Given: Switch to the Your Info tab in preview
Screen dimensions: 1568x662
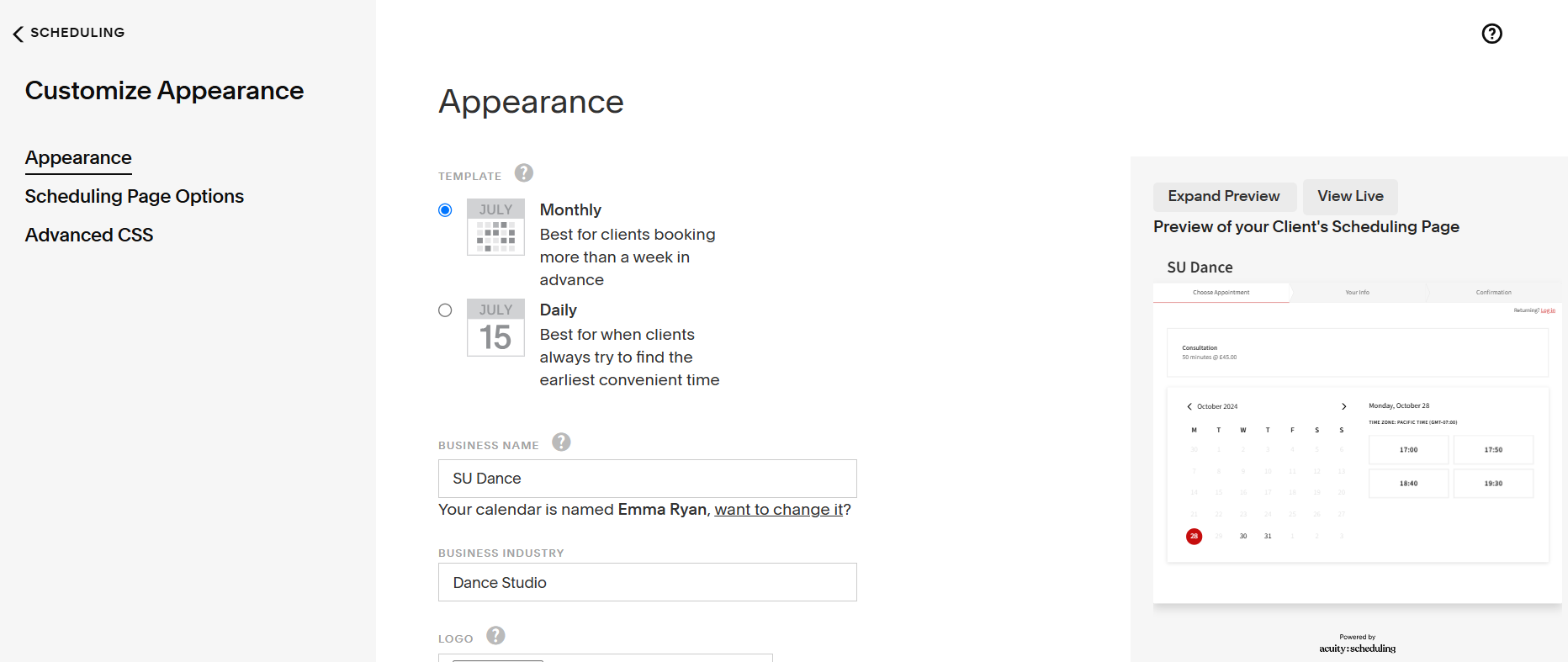Looking at the screenshot, I should tap(1358, 292).
